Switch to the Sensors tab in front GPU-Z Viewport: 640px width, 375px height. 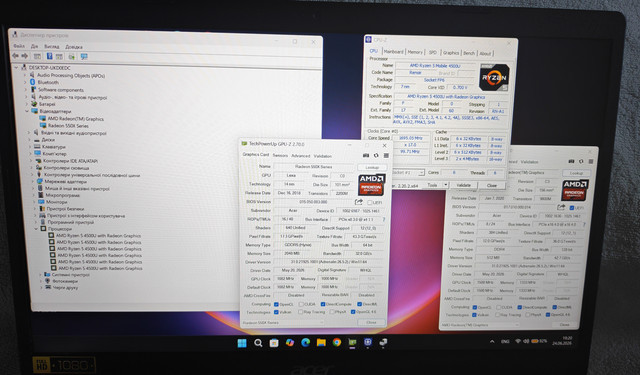click(x=280, y=155)
